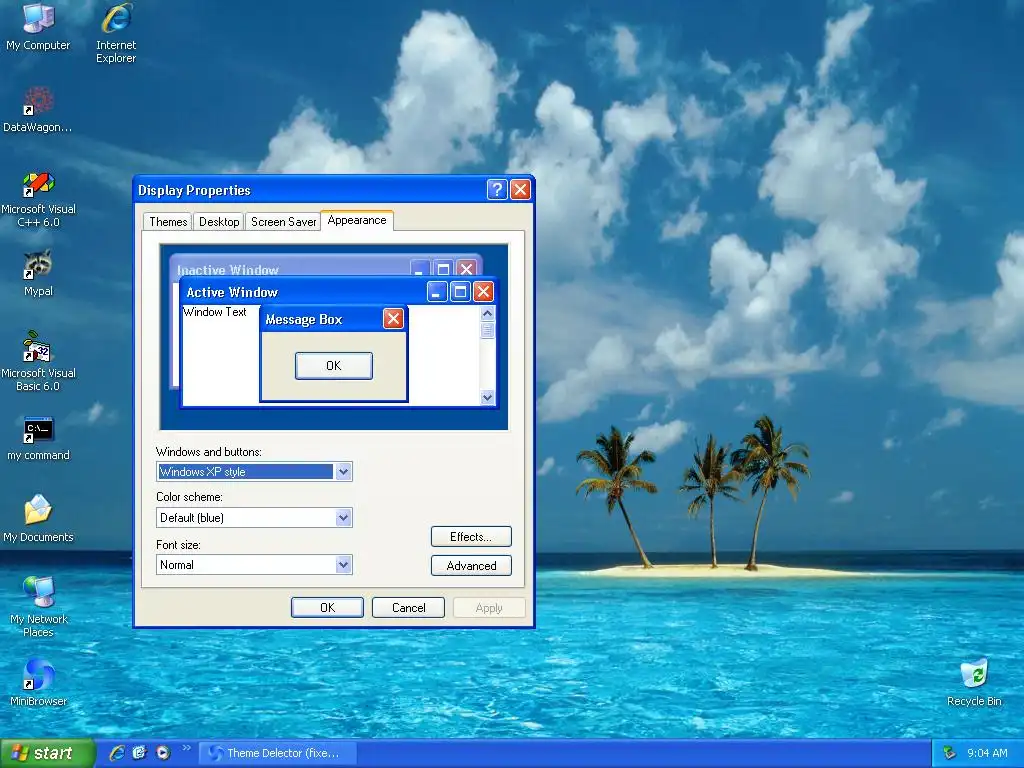Image resolution: width=1024 pixels, height=768 pixels.
Task: Open the Windows and buttons dropdown
Action: 344,472
